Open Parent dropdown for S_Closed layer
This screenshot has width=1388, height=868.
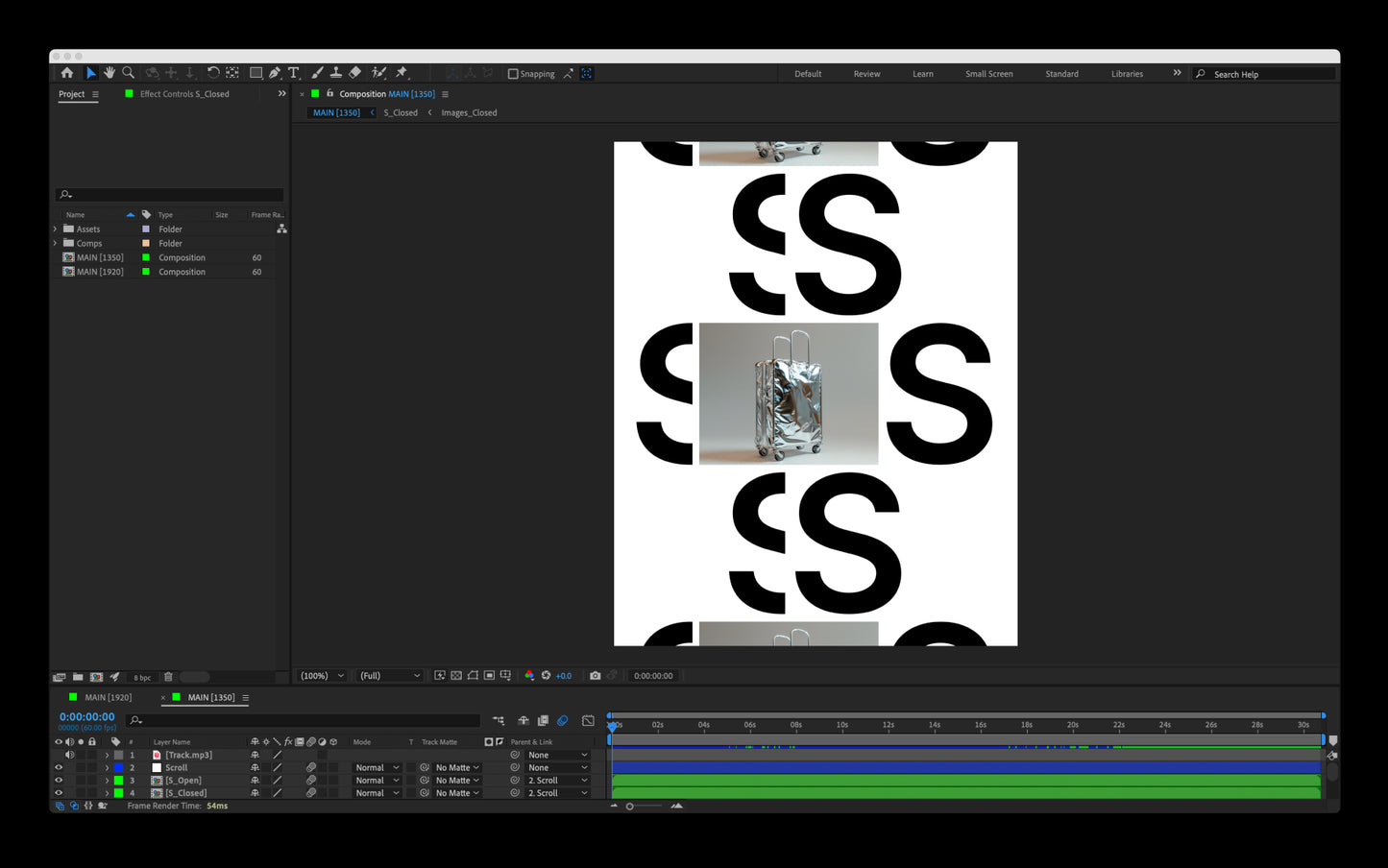tap(557, 793)
